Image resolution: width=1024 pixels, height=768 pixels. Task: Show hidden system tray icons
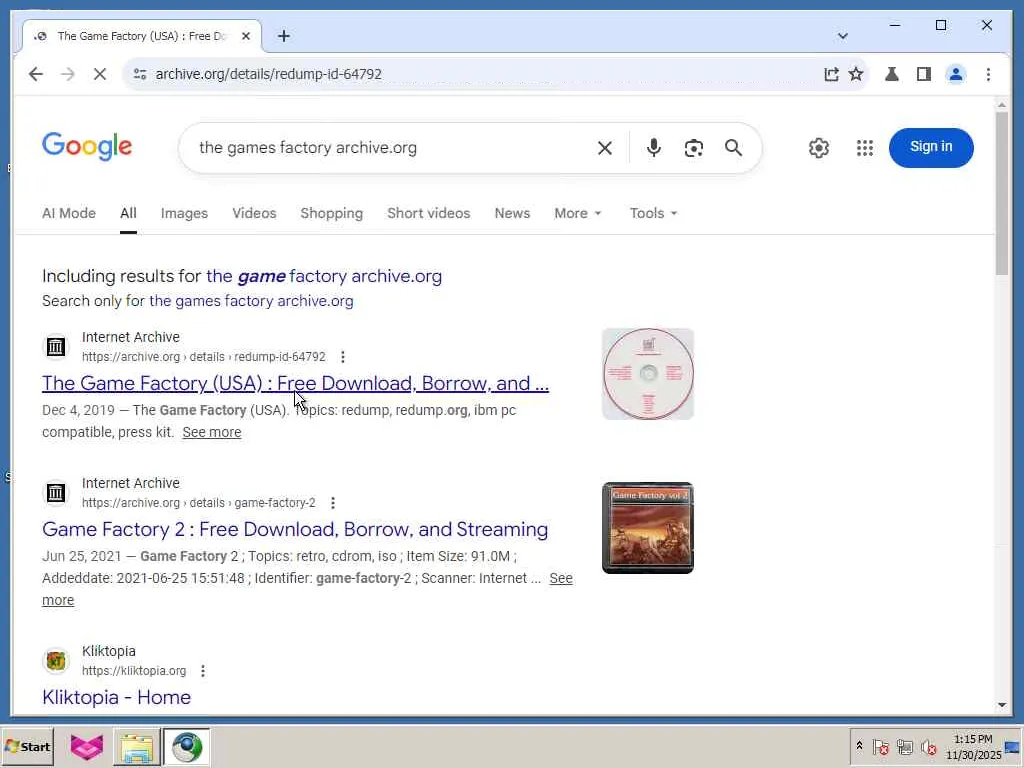click(x=859, y=746)
